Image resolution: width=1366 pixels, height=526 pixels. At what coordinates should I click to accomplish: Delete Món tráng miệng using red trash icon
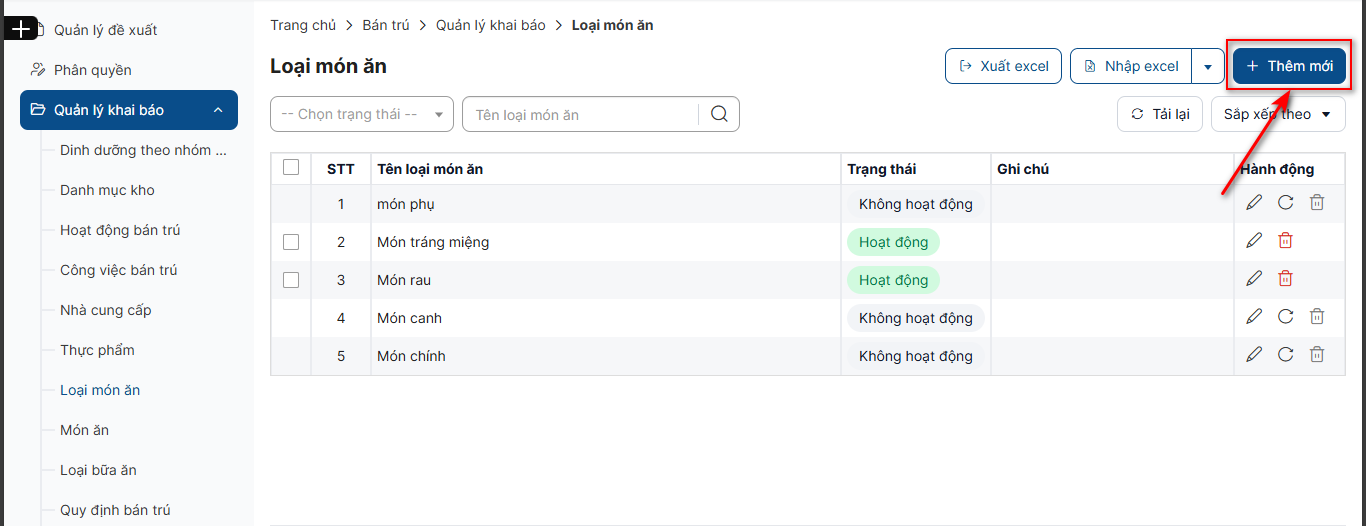tap(1286, 241)
